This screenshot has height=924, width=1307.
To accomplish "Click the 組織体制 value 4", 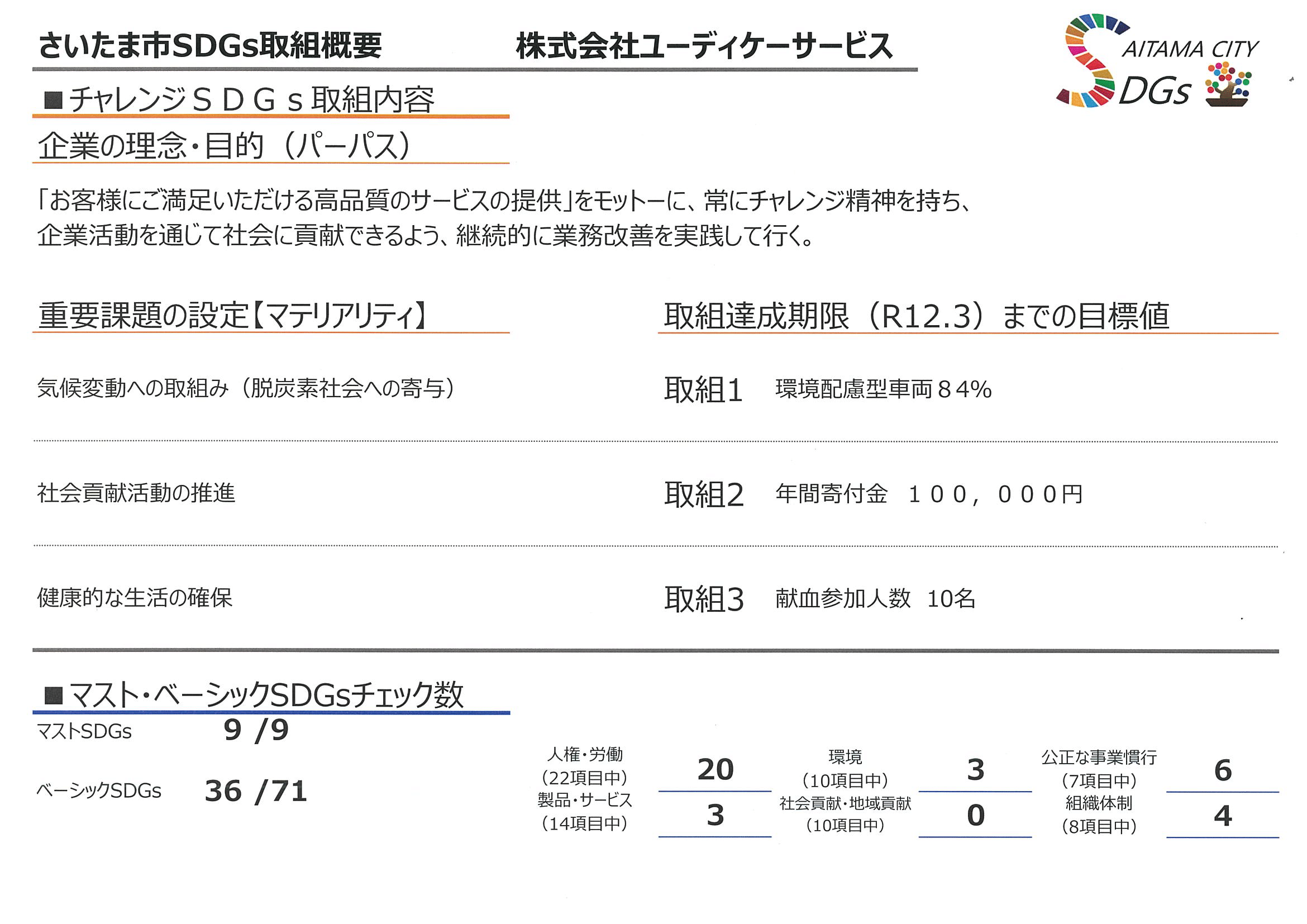I will [x=1222, y=815].
